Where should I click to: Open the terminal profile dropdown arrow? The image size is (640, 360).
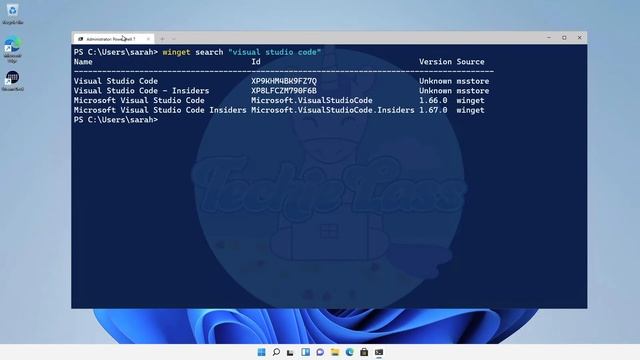pos(174,39)
